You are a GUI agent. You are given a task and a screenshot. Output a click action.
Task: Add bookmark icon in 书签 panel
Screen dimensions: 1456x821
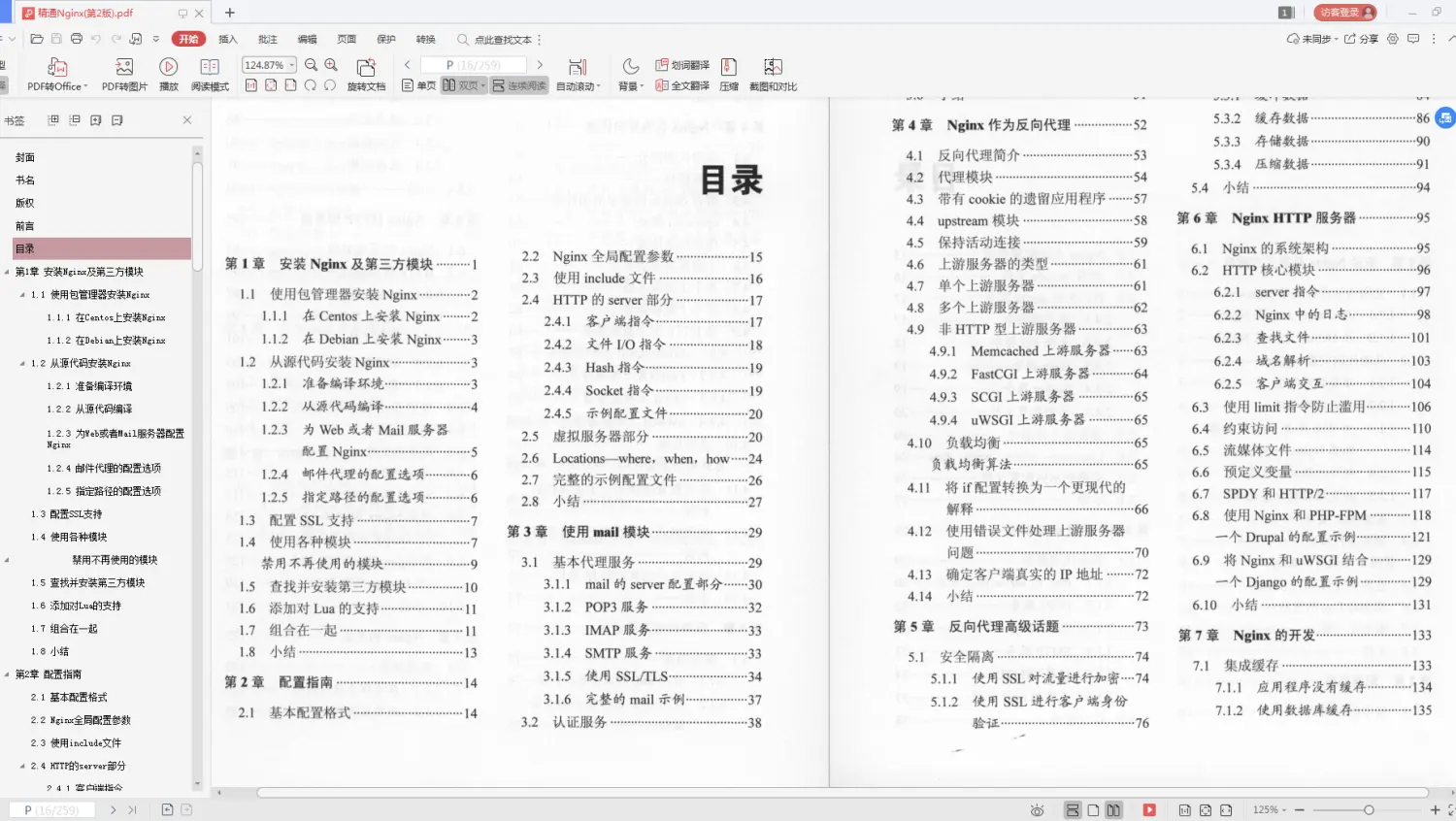coord(96,120)
